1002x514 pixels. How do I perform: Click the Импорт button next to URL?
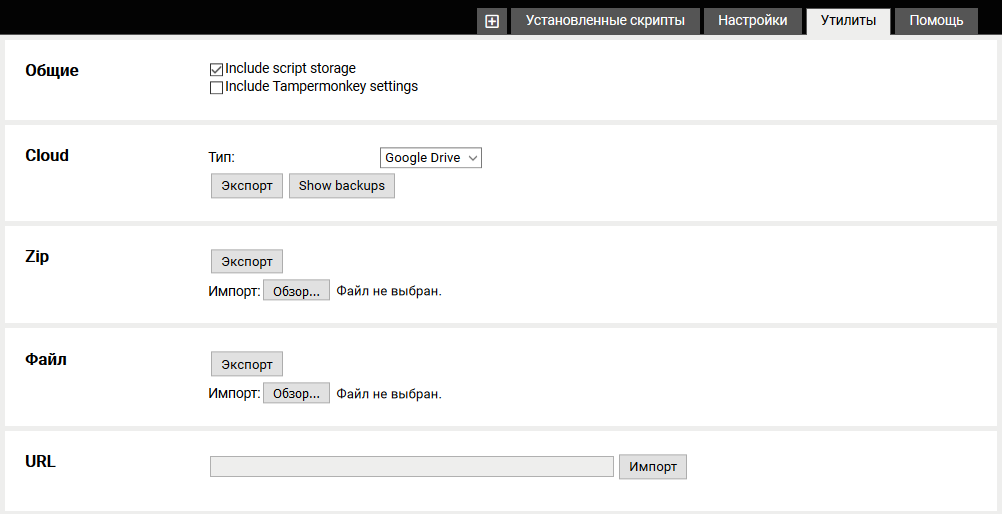(x=652, y=467)
